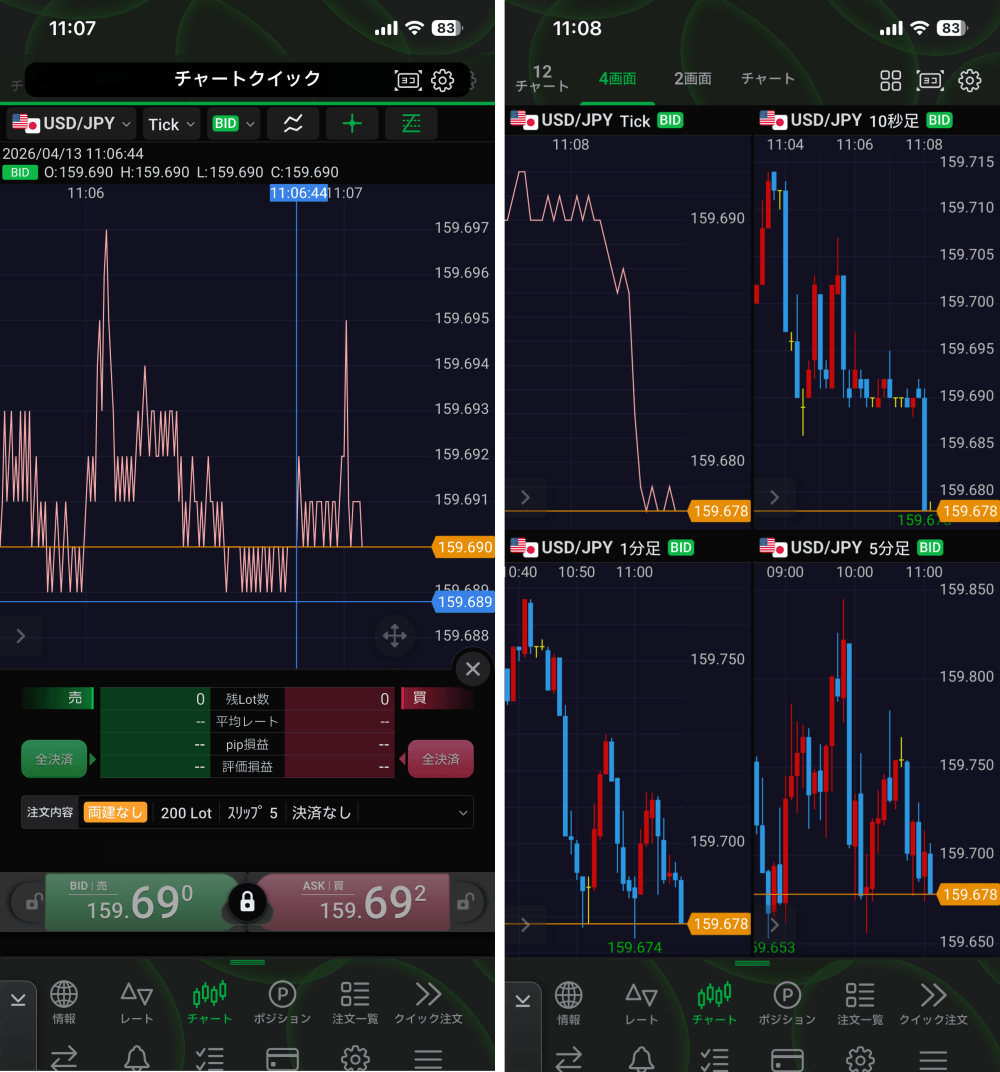
Task: Open the レート icon in right panel
Action: [x=641, y=1002]
